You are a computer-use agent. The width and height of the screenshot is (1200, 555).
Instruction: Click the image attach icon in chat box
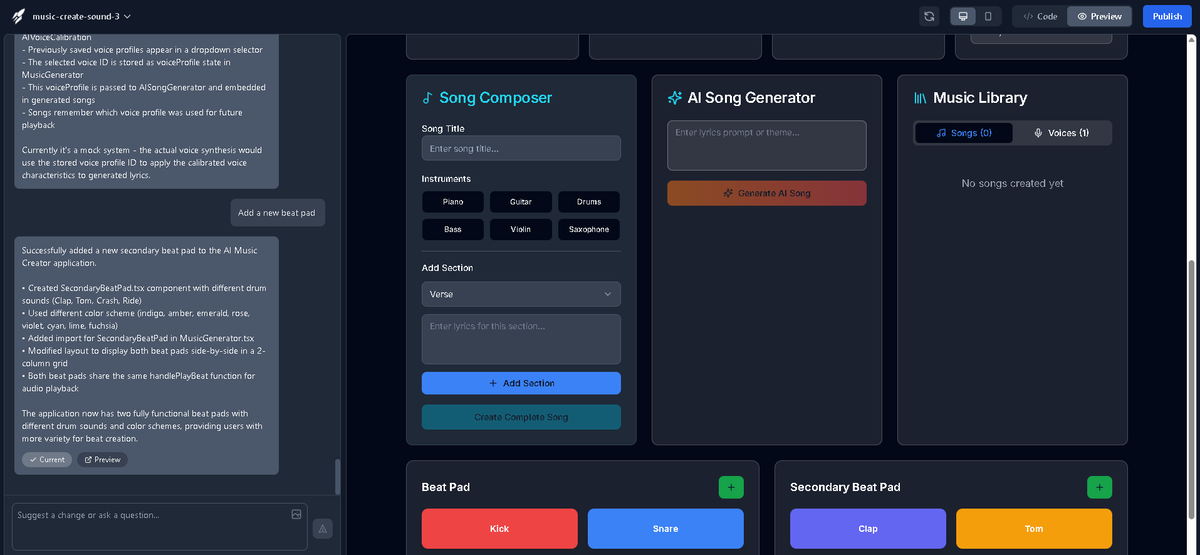[x=296, y=514]
